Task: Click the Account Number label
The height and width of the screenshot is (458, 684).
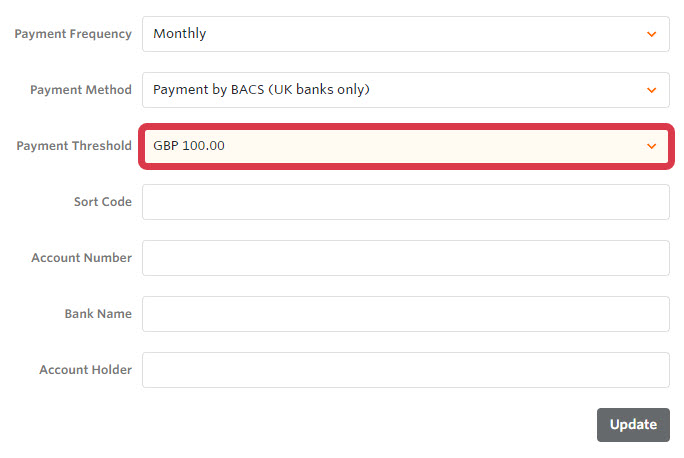Action: tap(82, 258)
